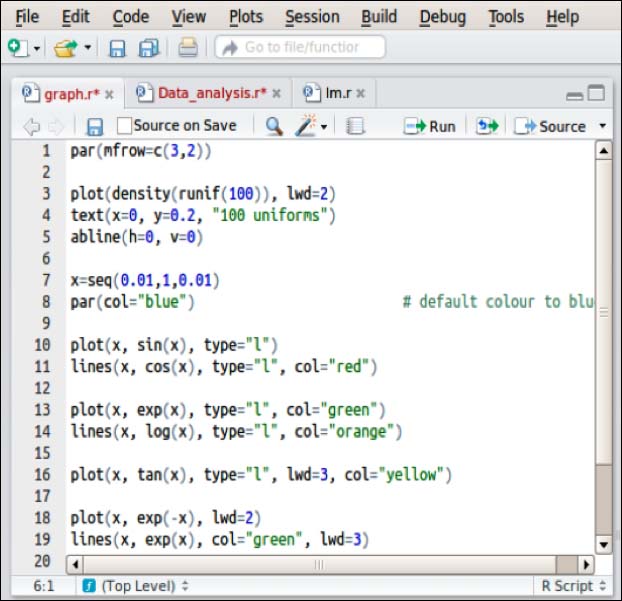Screen dimensions: 622x601
Task: Close the lm.r tab
Action: pyautogui.click(x=360, y=94)
